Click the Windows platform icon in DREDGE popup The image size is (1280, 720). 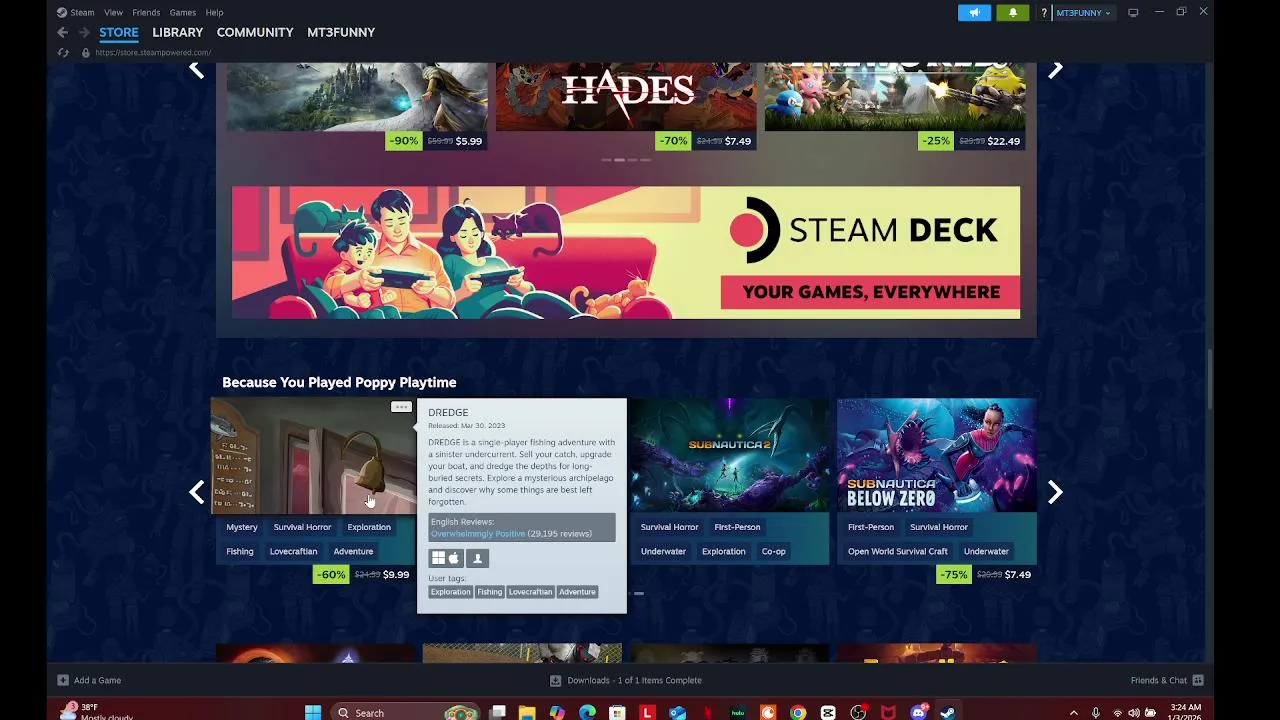(438, 558)
